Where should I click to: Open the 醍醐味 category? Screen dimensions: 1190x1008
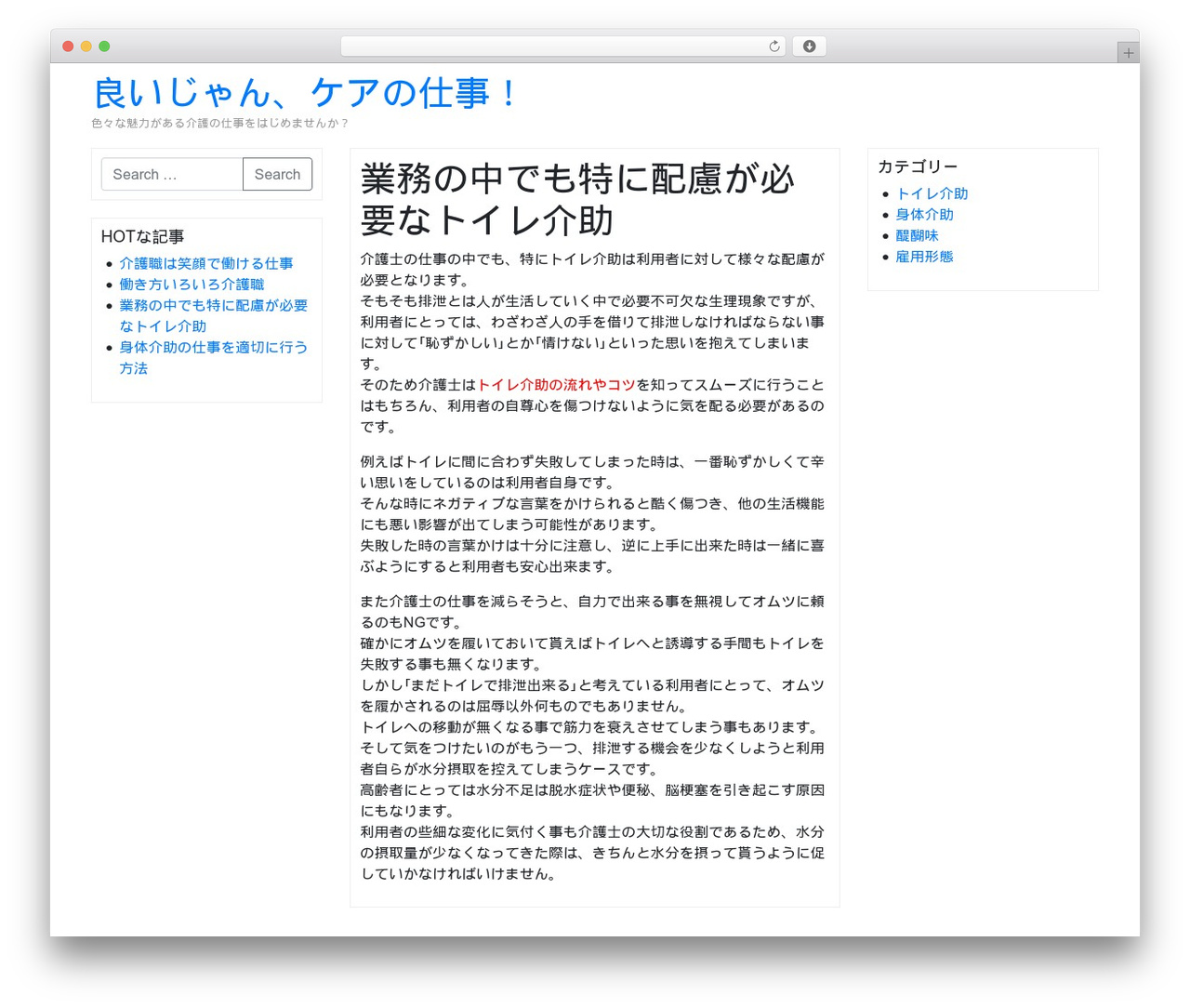click(917, 235)
